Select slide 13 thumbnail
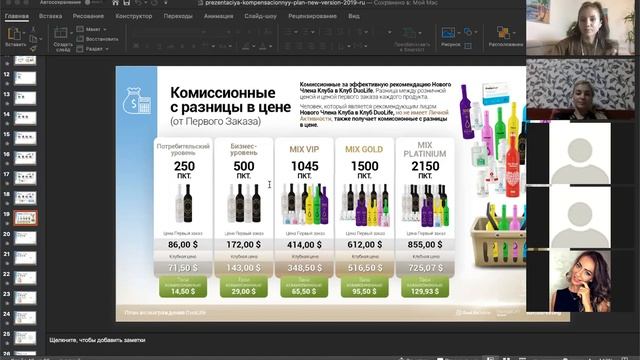This screenshot has height=360, width=640. click(25, 98)
